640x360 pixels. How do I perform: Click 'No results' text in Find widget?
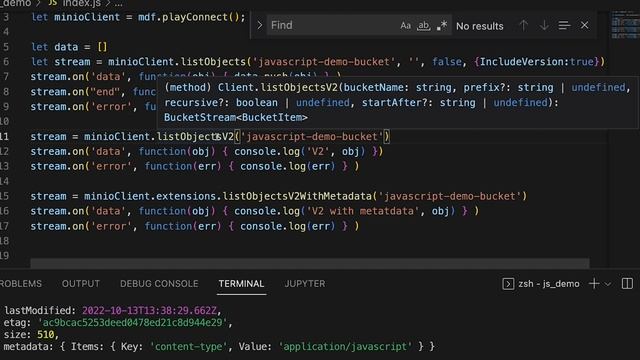pyautogui.click(x=480, y=26)
